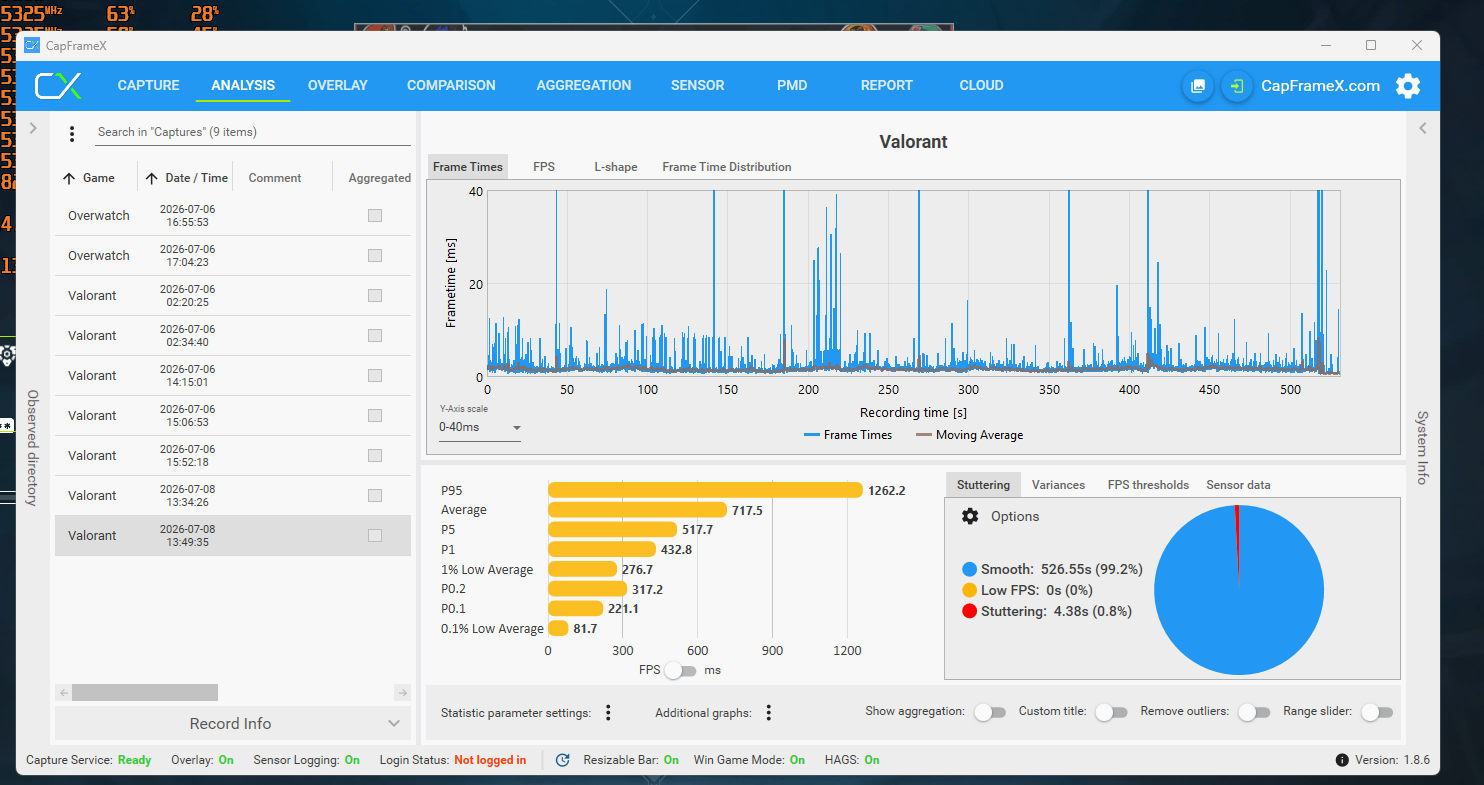Click the Comment column header

coord(275,178)
